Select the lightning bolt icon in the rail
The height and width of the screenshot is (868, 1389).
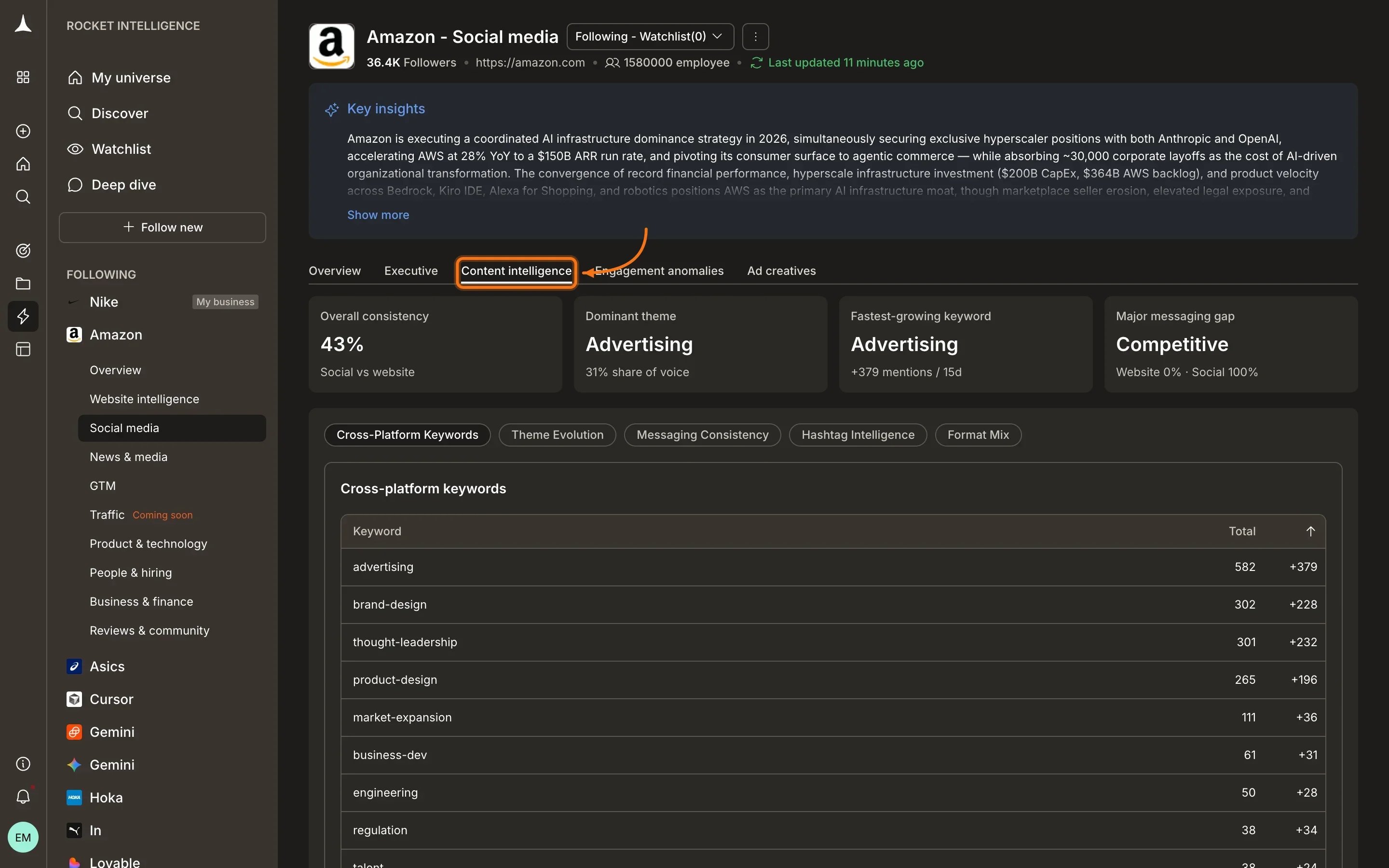(23, 316)
